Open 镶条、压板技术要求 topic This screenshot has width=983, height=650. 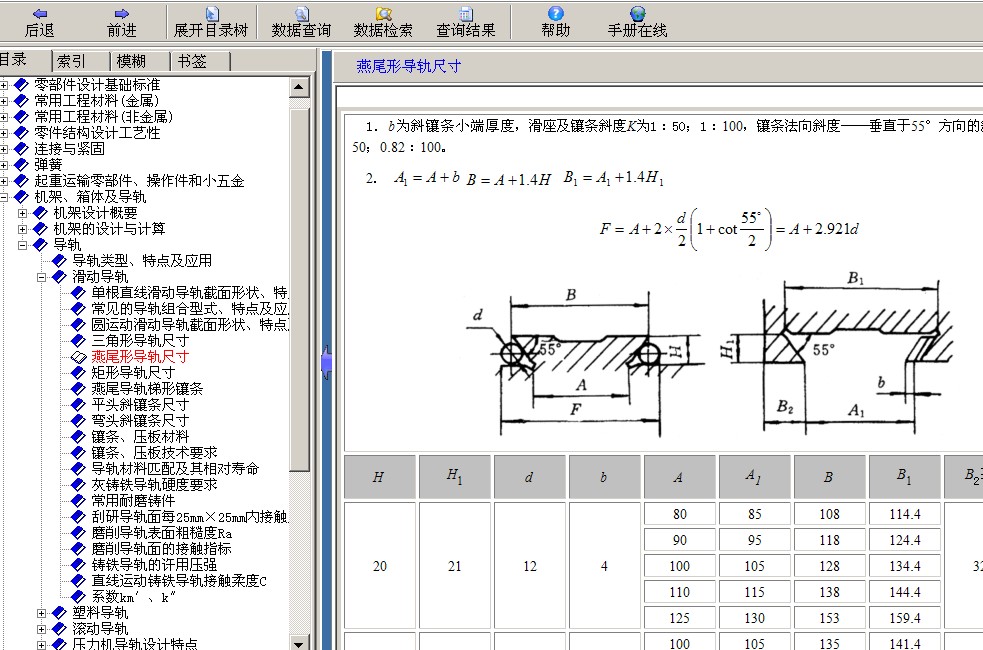[x=154, y=453]
